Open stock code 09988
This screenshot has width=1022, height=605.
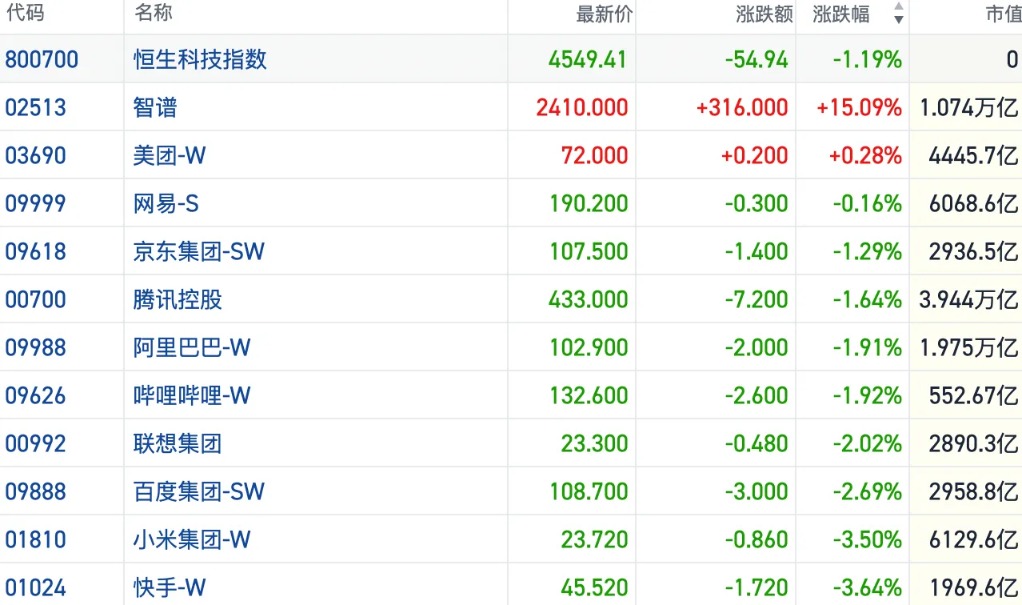(x=35, y=347)
